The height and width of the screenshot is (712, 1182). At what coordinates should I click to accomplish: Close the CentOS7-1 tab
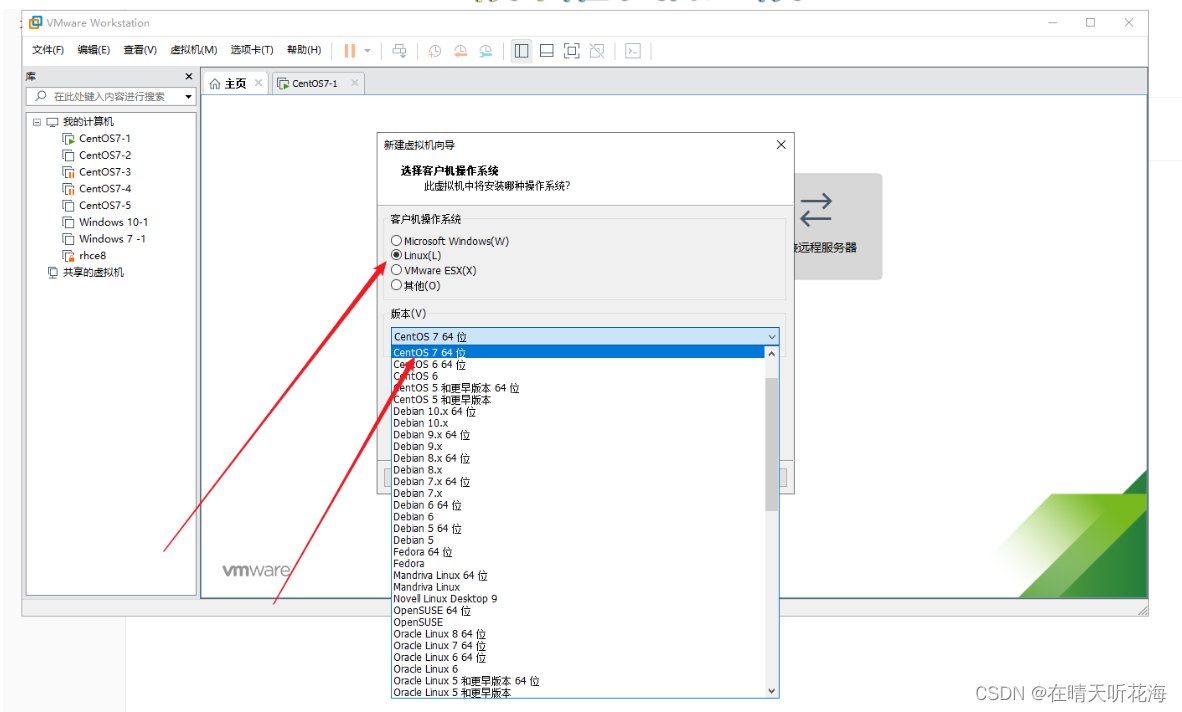[354, 83]
